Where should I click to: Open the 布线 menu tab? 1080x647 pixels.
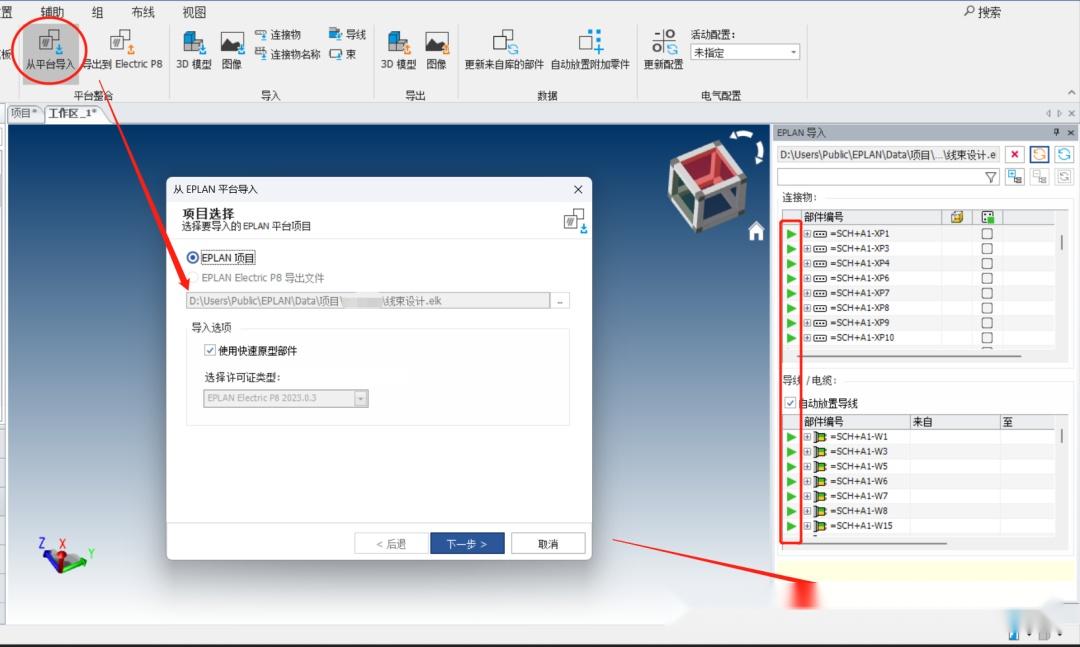pos(143,12)
